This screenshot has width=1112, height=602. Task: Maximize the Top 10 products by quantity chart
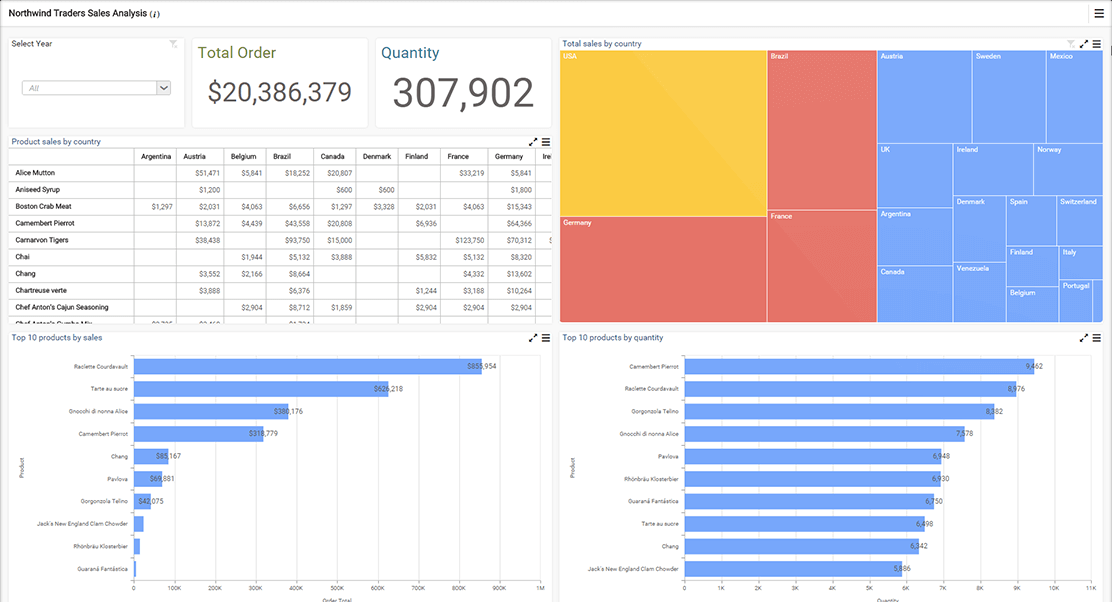click(1084, 337)
